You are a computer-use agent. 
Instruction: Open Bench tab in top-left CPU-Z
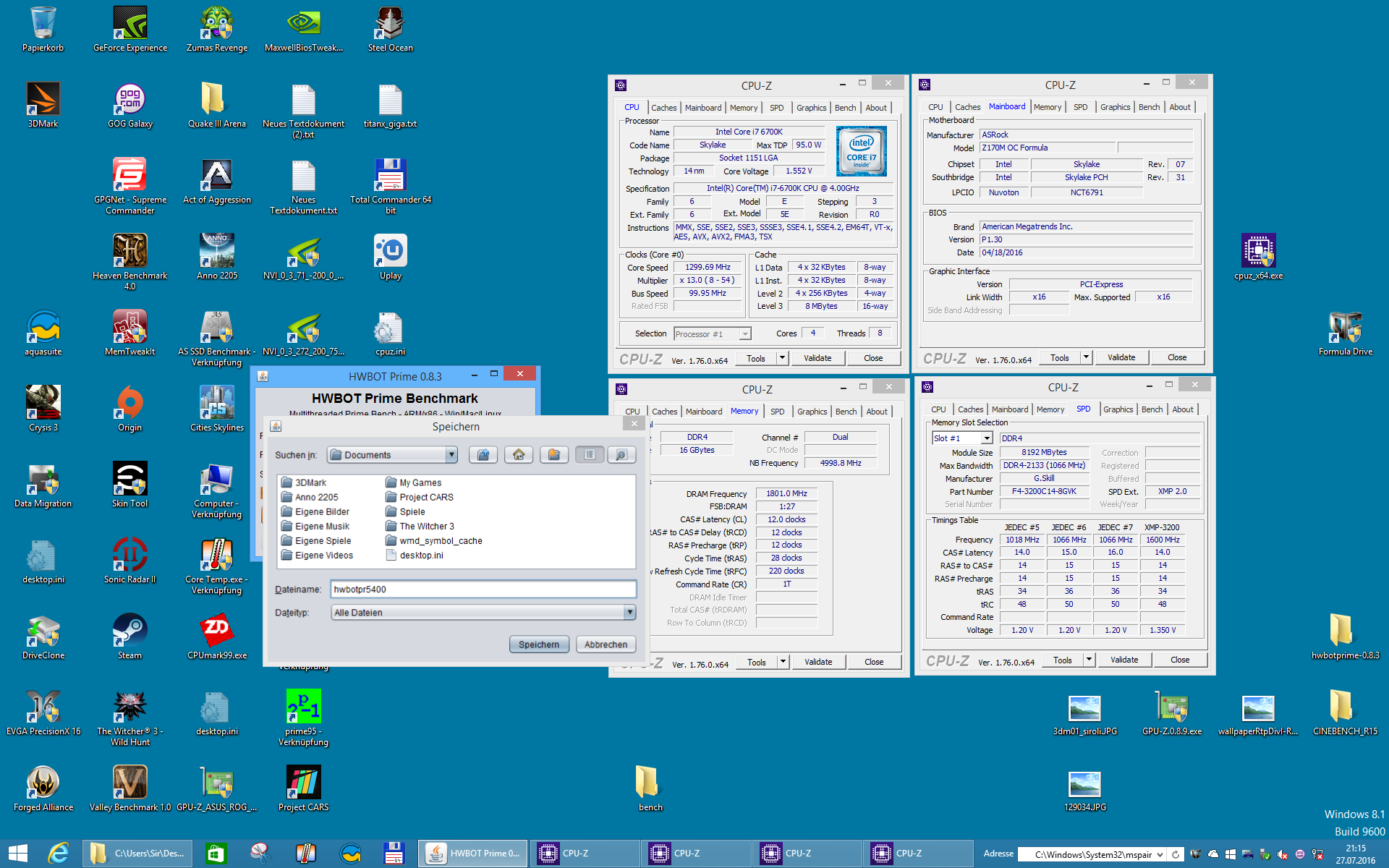(x=845, y=108)
